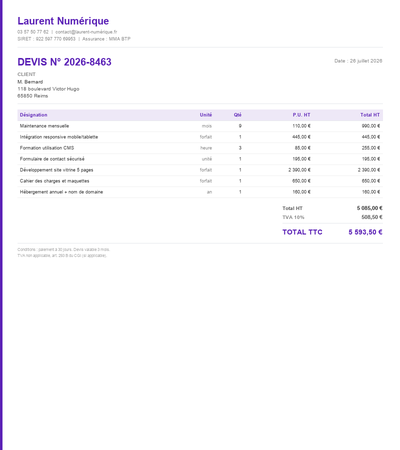The width and height of the screenshot is (400, 450).
Task: Click "Cahier des charges et maquettes" label
Action: click(x=54, y=181)
